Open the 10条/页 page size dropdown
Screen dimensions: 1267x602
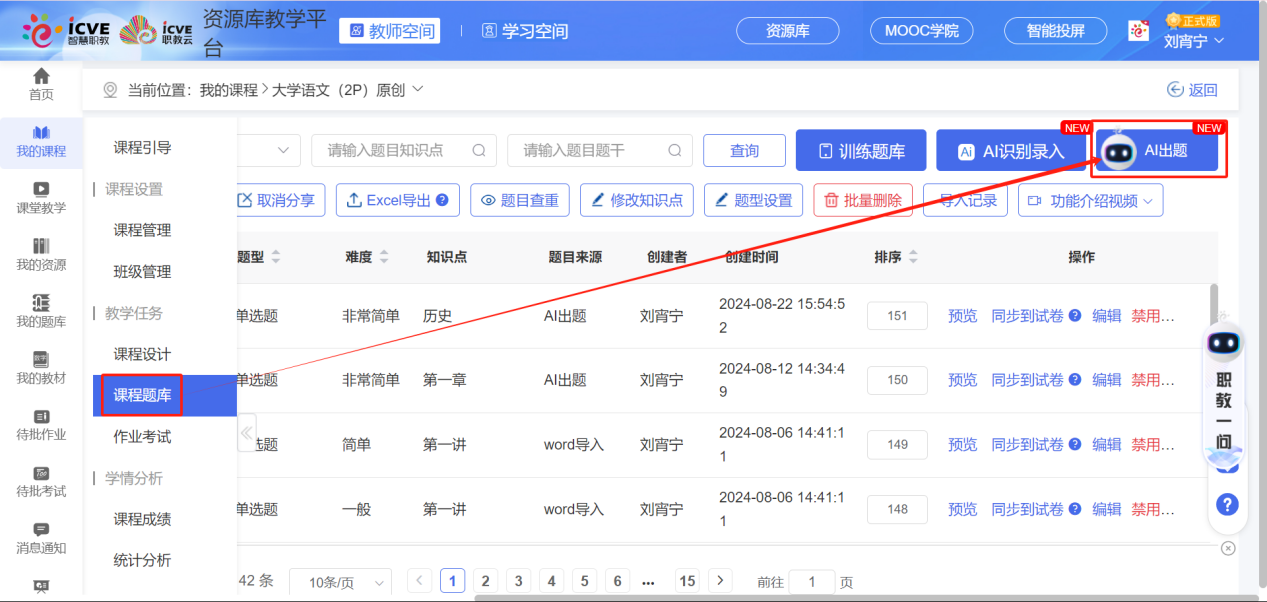pos(340,582)
